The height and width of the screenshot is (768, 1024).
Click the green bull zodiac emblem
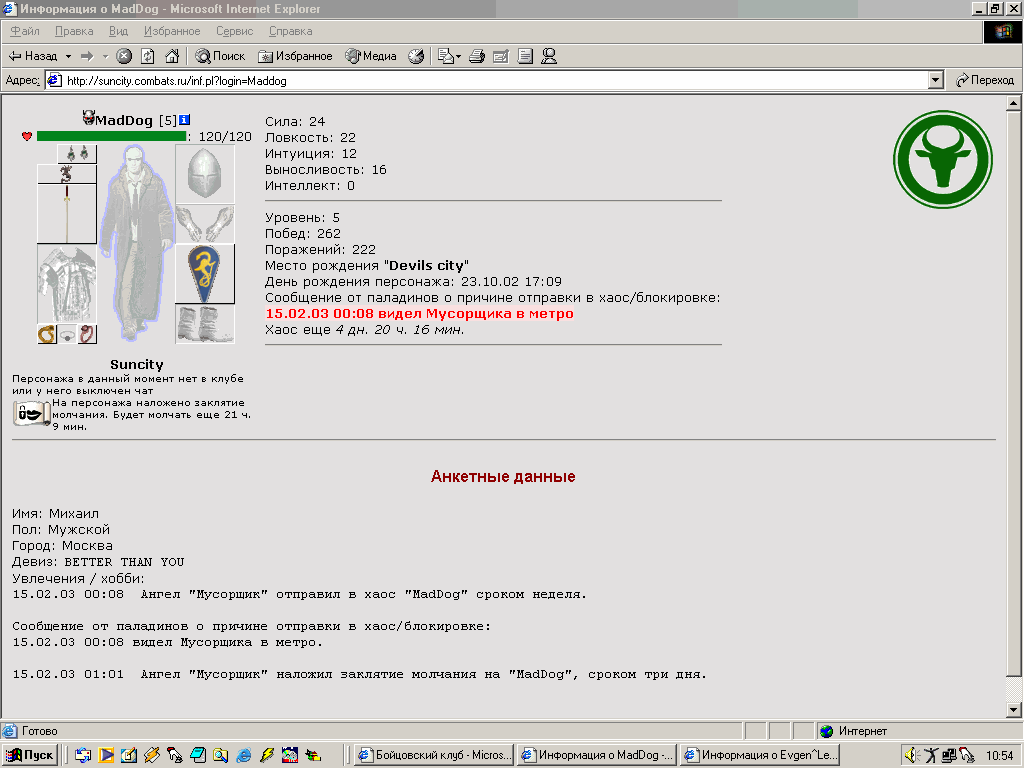pyautogui.click(x=942, y=159)
